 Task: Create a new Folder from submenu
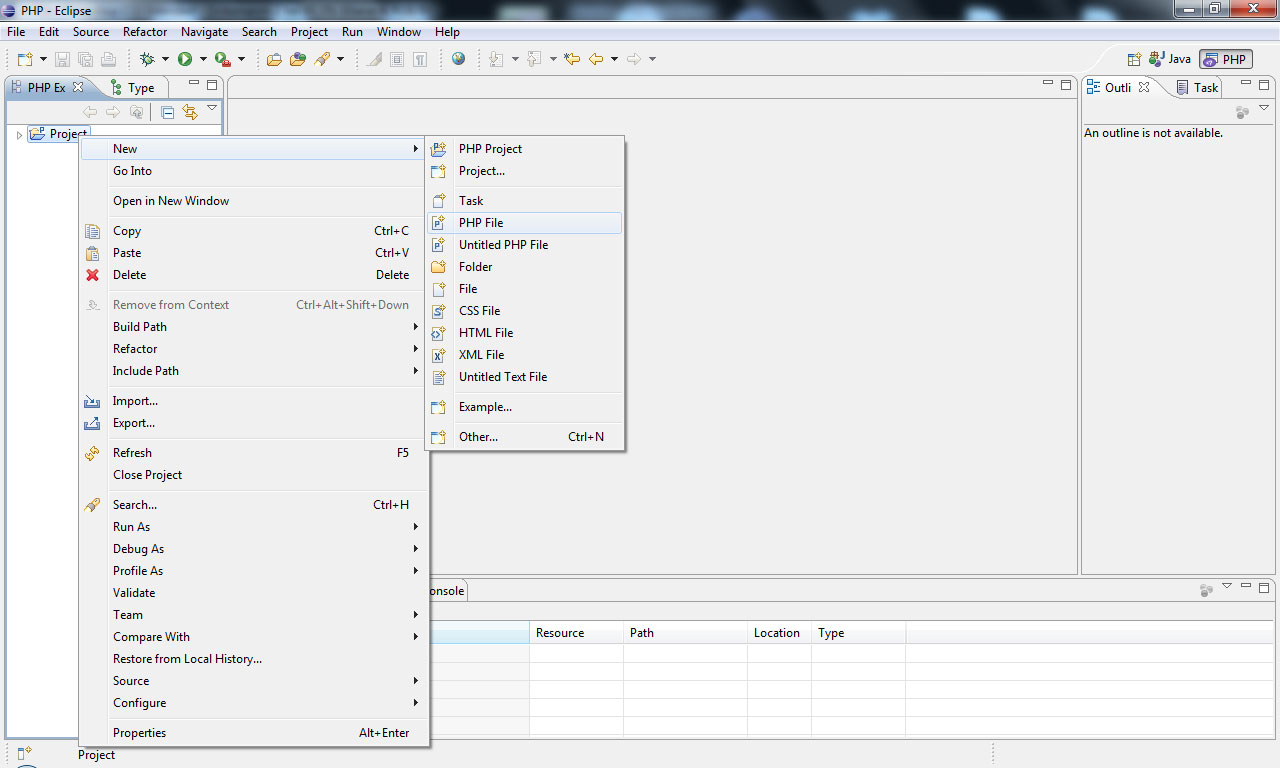[x=525, y=267]
